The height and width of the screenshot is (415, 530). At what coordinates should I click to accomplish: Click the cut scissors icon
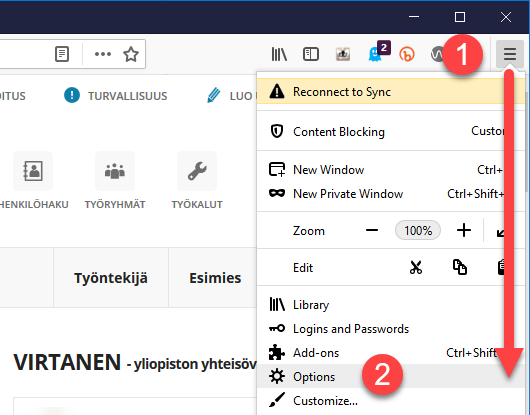(x=416, y=267)
